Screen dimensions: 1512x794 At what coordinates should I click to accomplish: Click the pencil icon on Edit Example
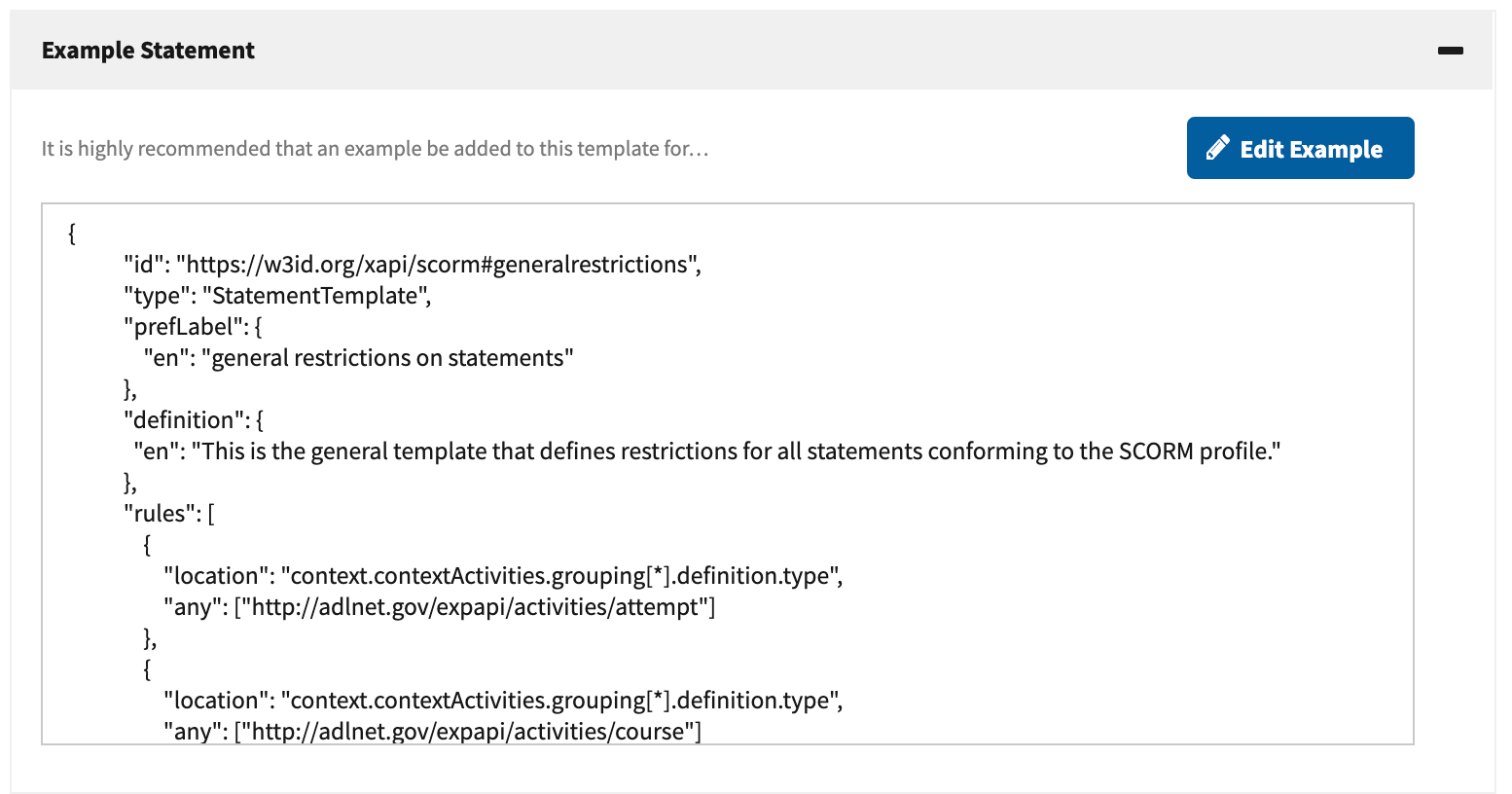click(1217, 148)
